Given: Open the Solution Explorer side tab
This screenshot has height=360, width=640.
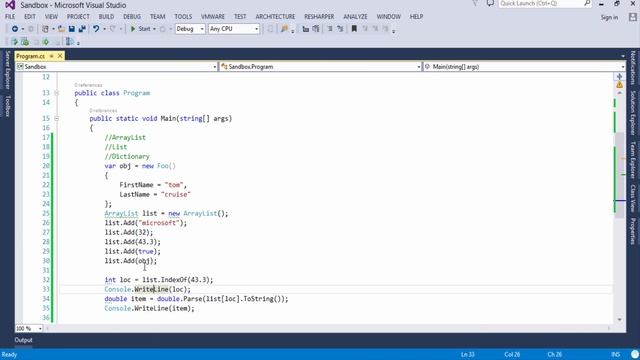Looking at the screenshot, I should [x=633, y=113].
